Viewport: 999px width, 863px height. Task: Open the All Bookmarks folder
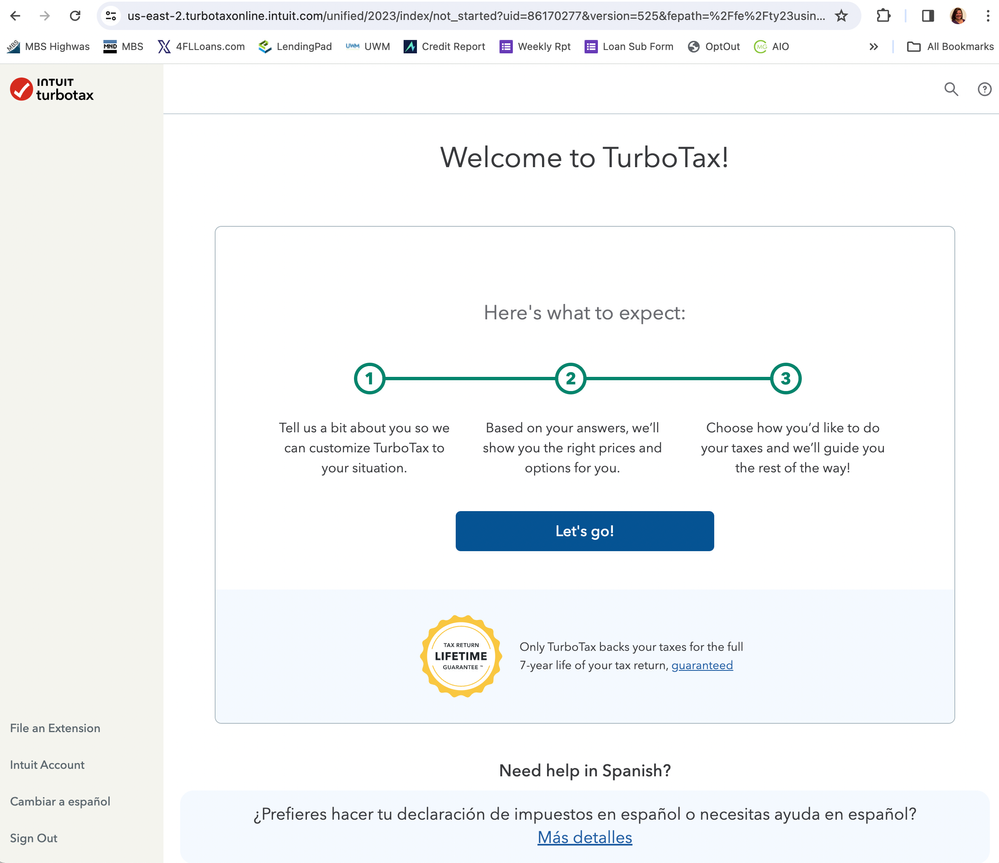950,46
